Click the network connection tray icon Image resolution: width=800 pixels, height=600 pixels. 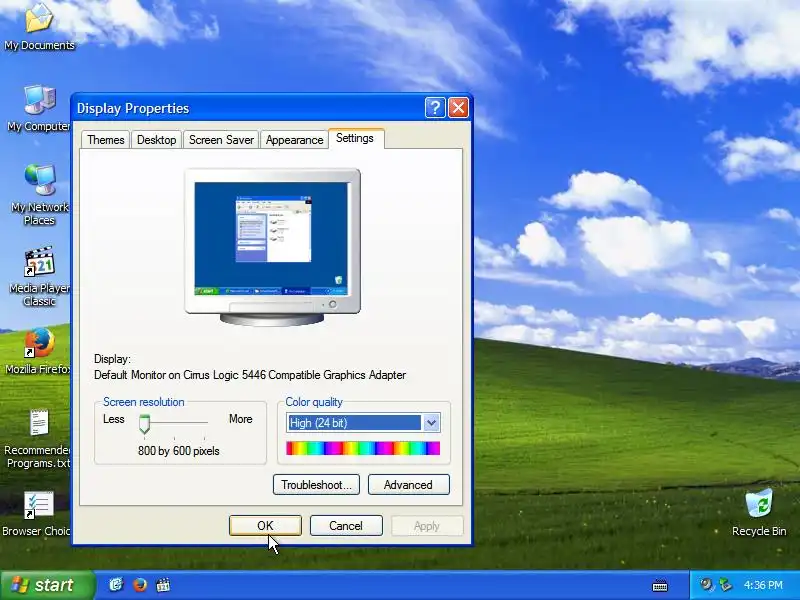coord(725,585)
